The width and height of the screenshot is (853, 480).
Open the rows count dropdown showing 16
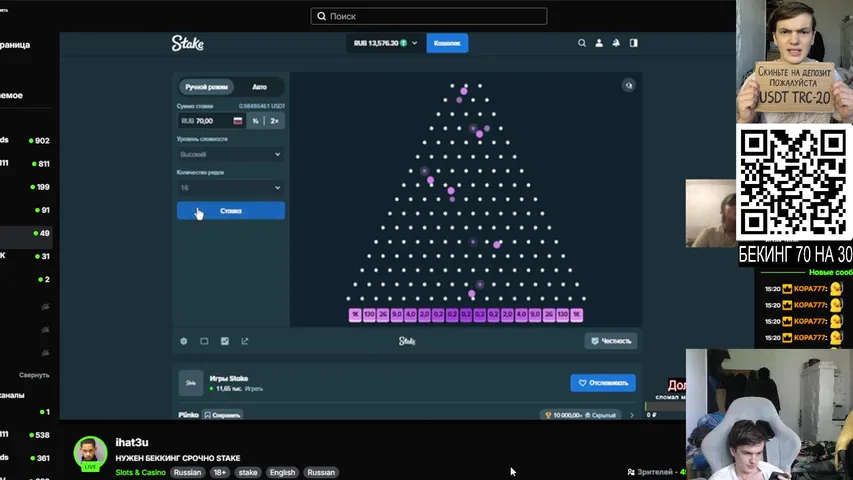(231, 188)
